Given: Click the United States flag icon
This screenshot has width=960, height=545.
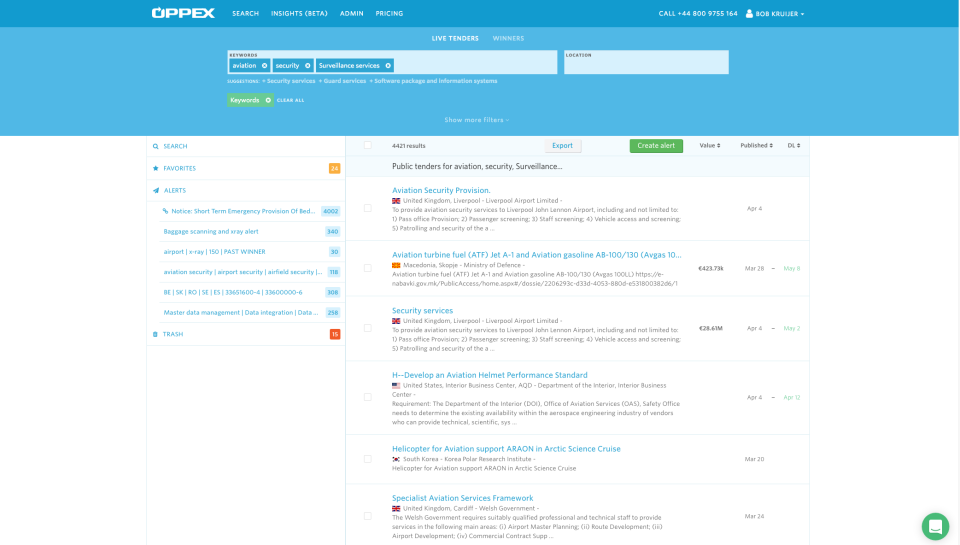Looking at the screenshot, I should click(x=396, y=386).
